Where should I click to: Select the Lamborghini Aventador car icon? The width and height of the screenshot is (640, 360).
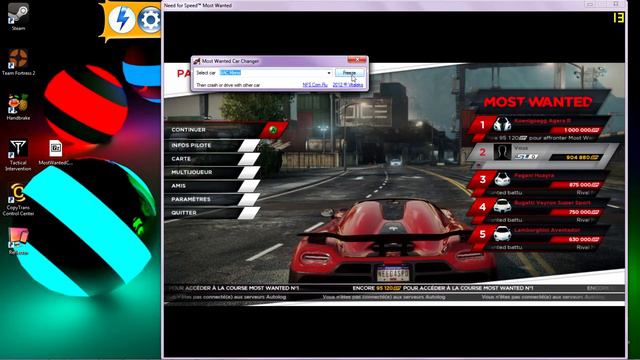(502, 233)
